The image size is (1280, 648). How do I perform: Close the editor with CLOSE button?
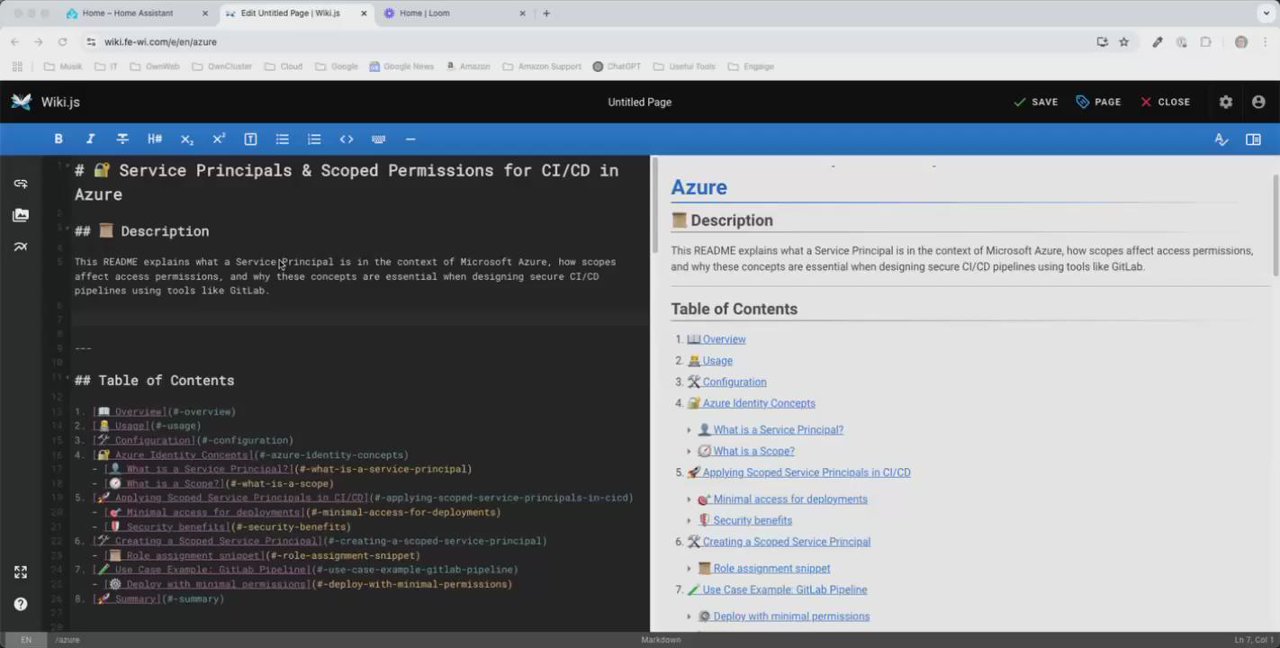point(1165,102)
